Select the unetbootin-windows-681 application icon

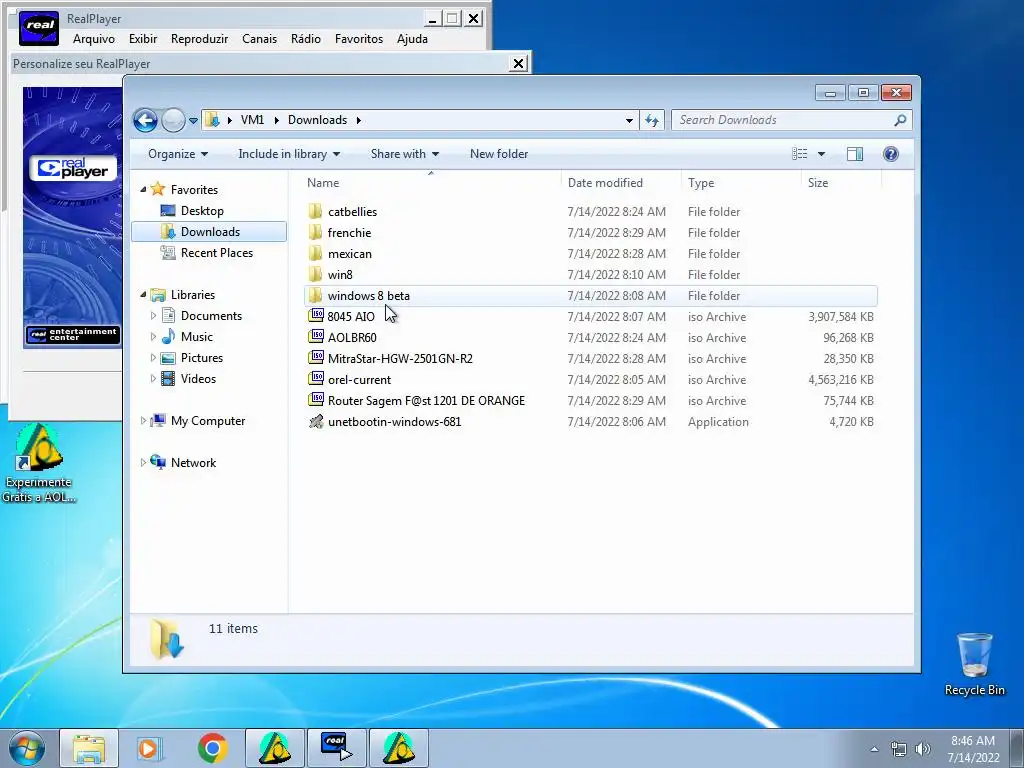tap(316, 421)
